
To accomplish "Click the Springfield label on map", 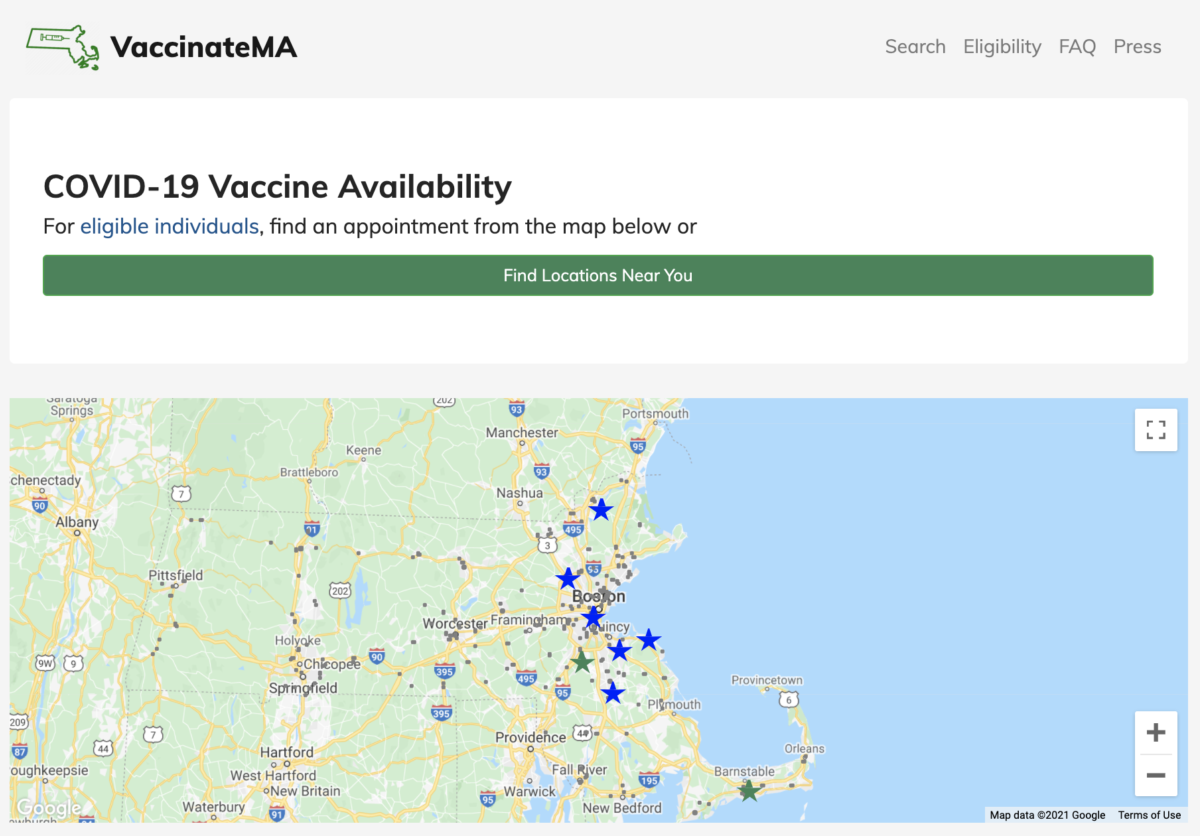I will click(x=303, y=688).
